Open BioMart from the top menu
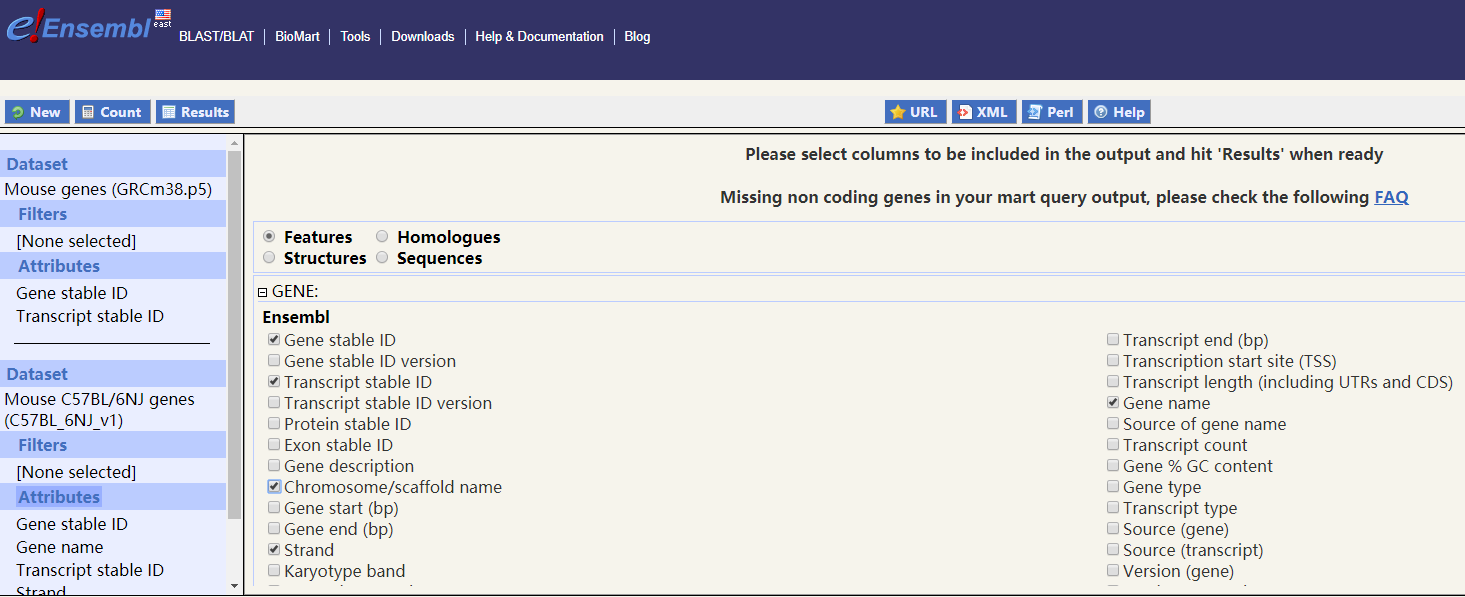1465x597 pixels. coord(297,37)
